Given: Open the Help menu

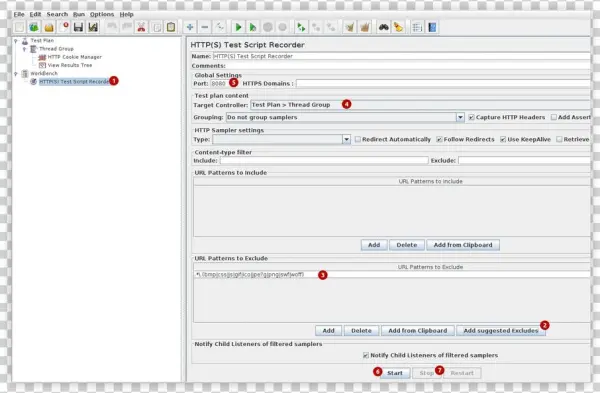Looking at the screenshot, I should click(126, 14).
